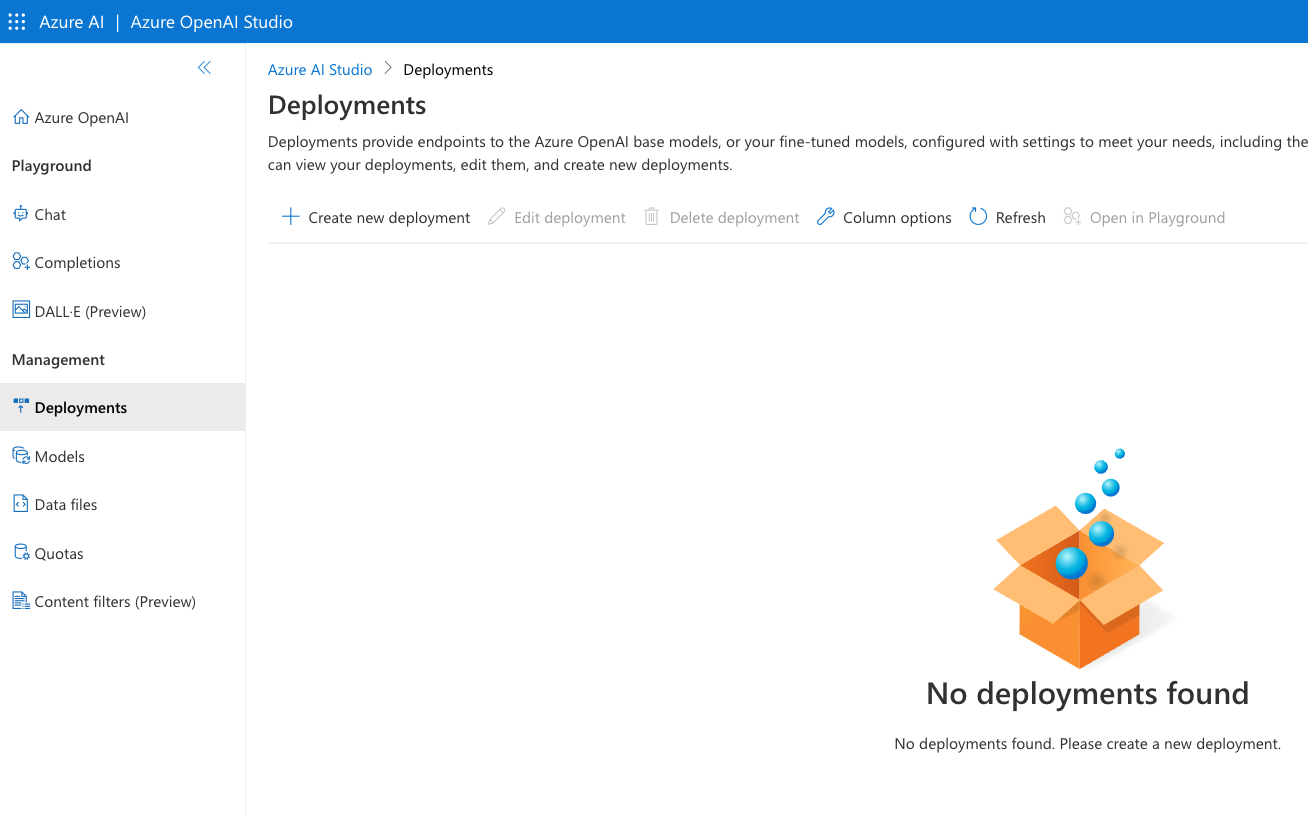Click Azure AI title in header
The height and width of the screenshot is (816, 1308).
[71, 21]
